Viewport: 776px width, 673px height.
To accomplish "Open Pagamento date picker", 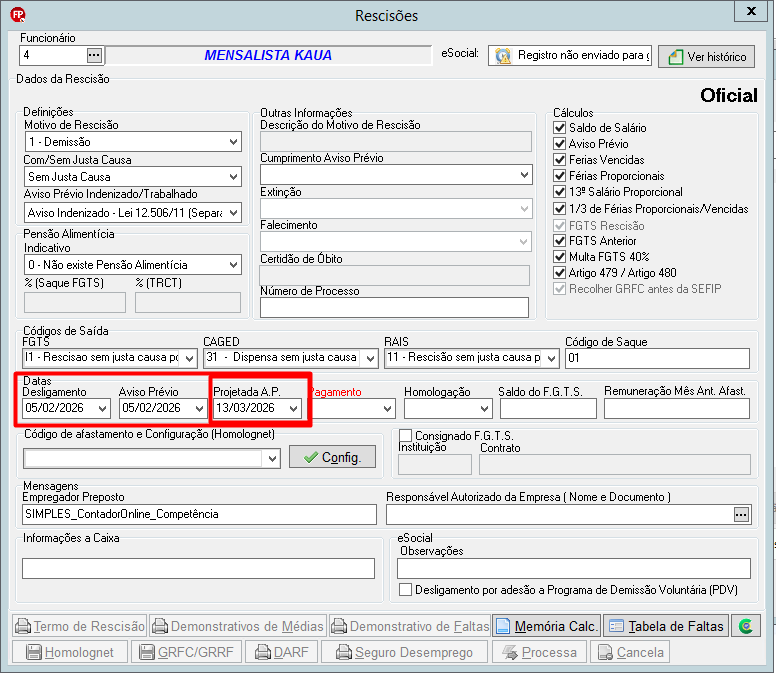I will pos(388,409).
